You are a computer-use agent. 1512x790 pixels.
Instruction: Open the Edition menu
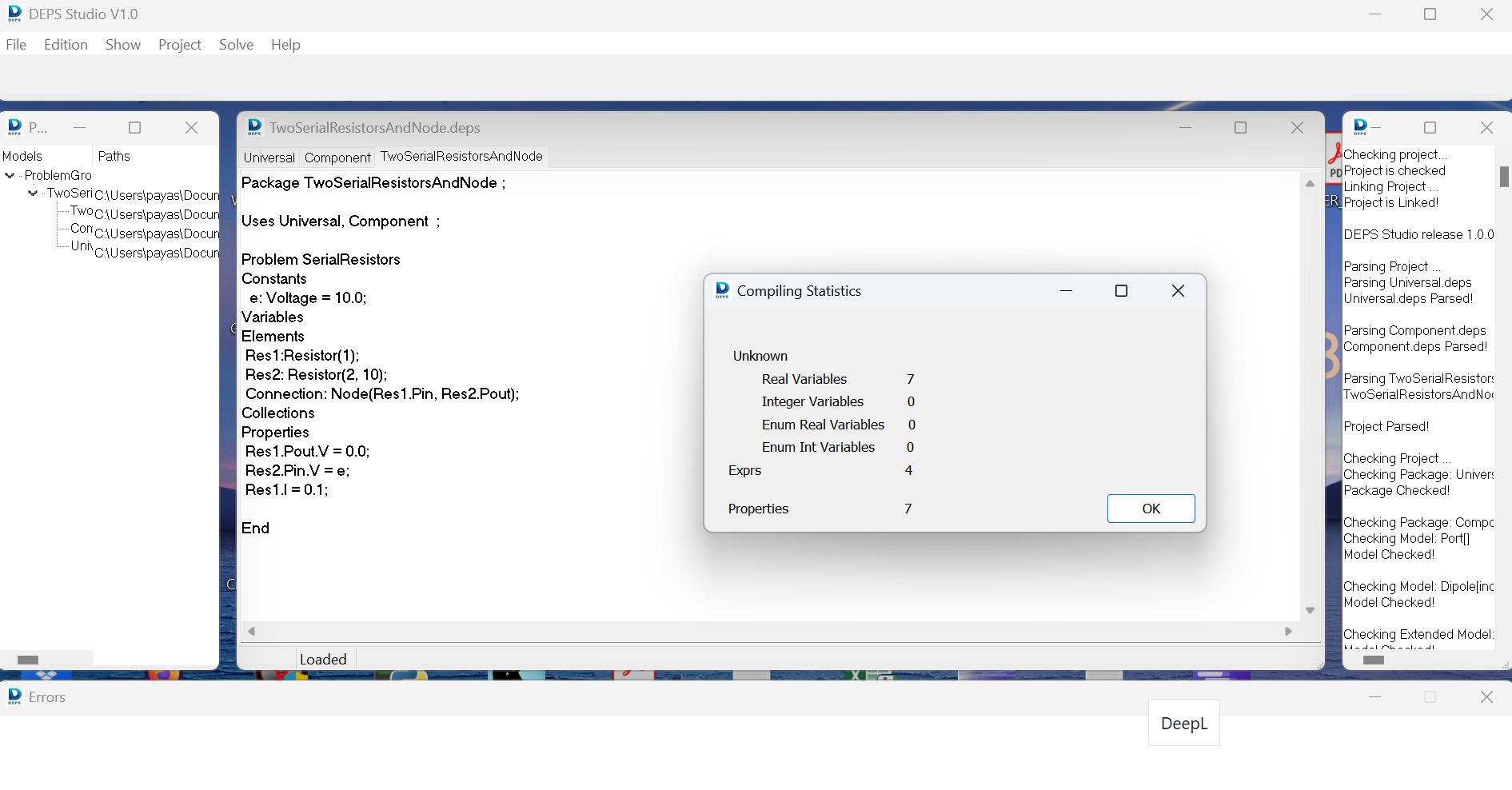[x=66, y=45]
